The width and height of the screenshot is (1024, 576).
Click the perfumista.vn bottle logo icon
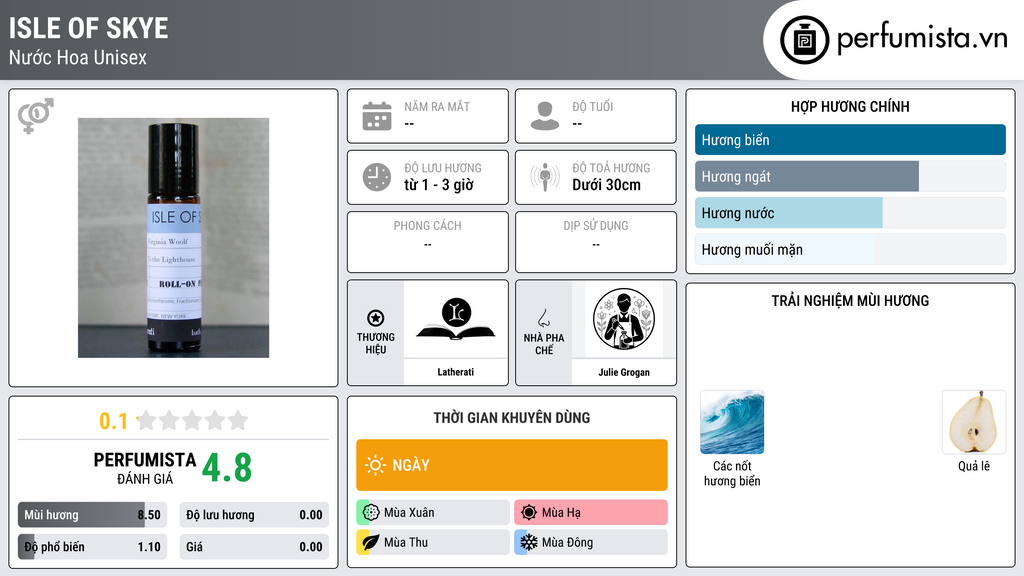(804, 40)
